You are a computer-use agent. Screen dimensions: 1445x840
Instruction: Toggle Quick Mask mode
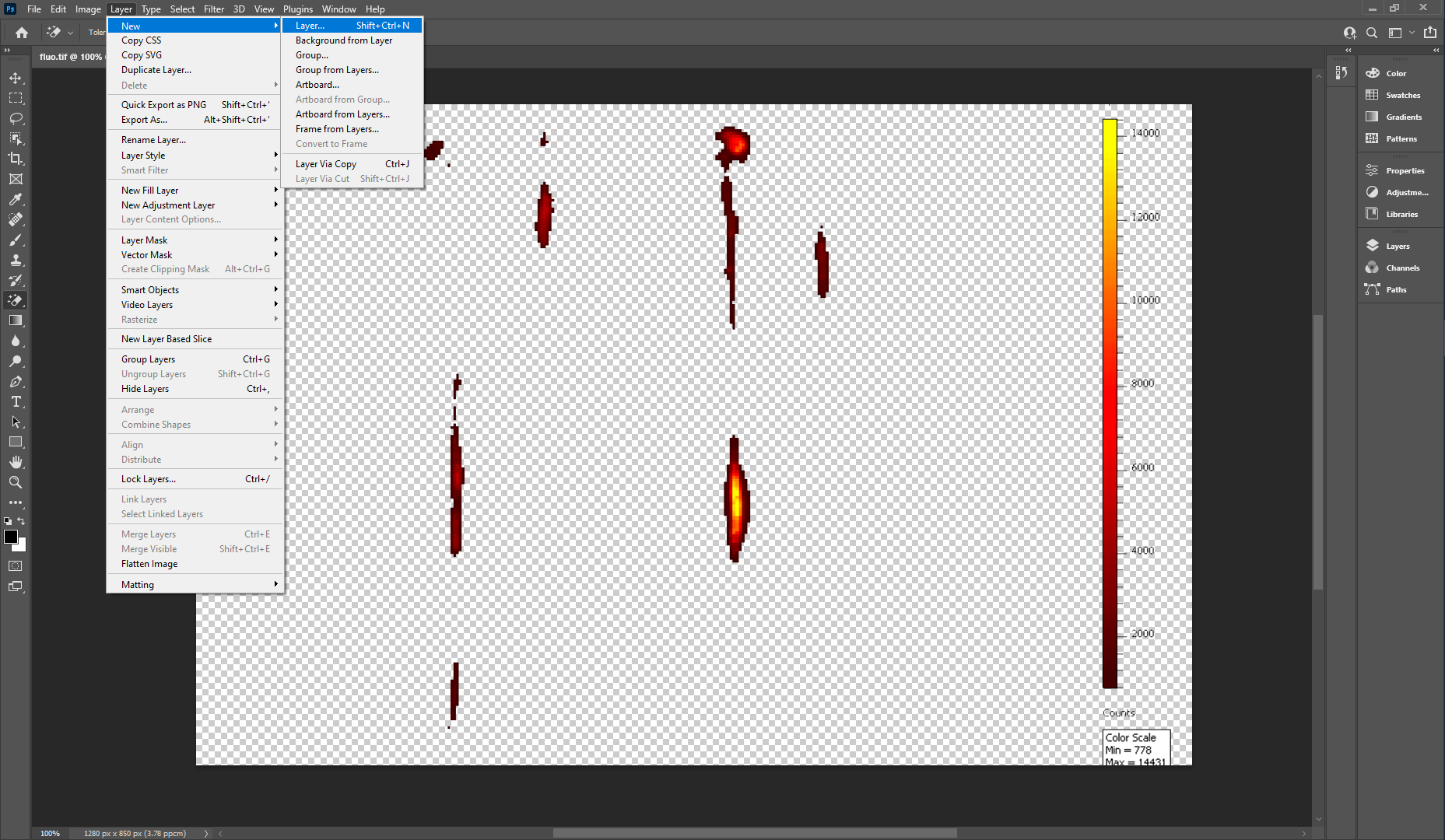click(x=16, y=566)
